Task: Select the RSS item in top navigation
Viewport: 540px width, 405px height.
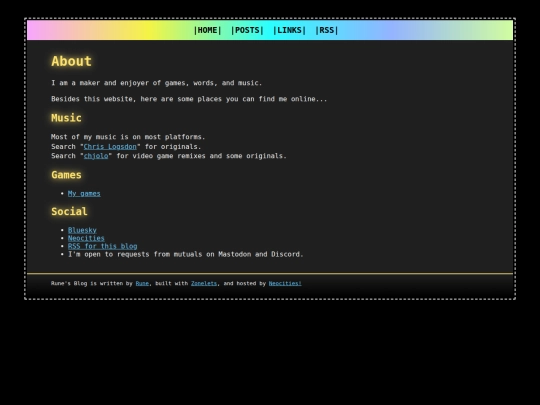Action: pos(326,30)
